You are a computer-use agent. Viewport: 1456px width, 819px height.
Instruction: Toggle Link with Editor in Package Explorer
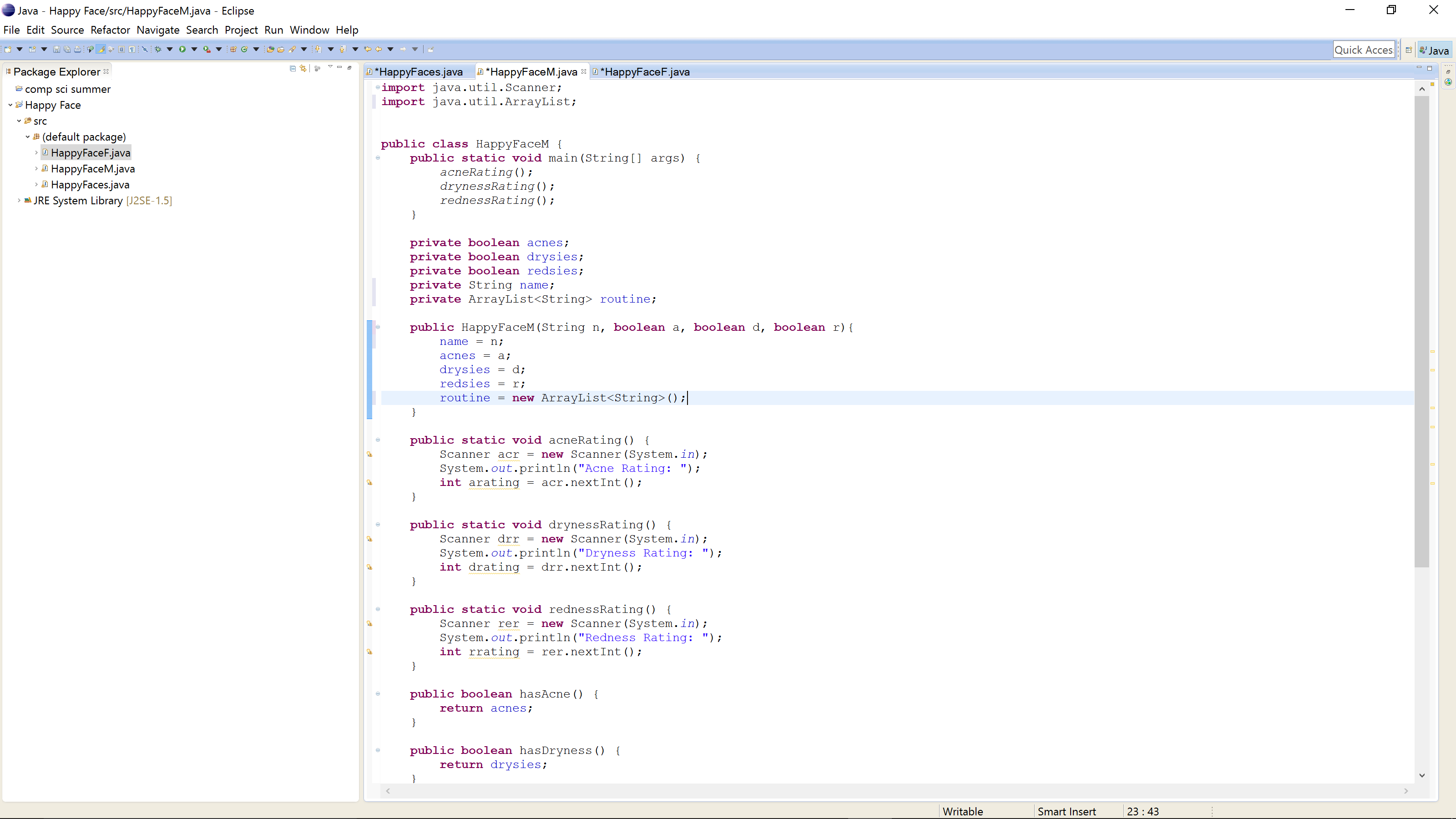pos(303,69)
